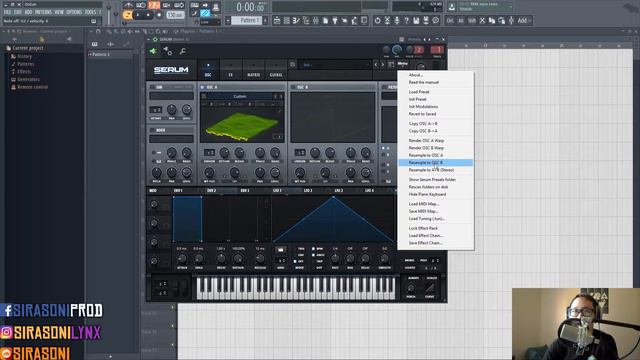
Task: Go to previous Serum preset arrow
Action: coord(376,64)
